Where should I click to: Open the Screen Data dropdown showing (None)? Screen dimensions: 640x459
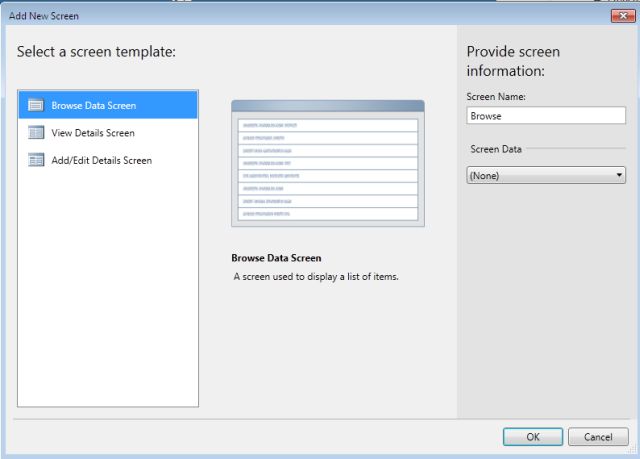pos(546,175)
